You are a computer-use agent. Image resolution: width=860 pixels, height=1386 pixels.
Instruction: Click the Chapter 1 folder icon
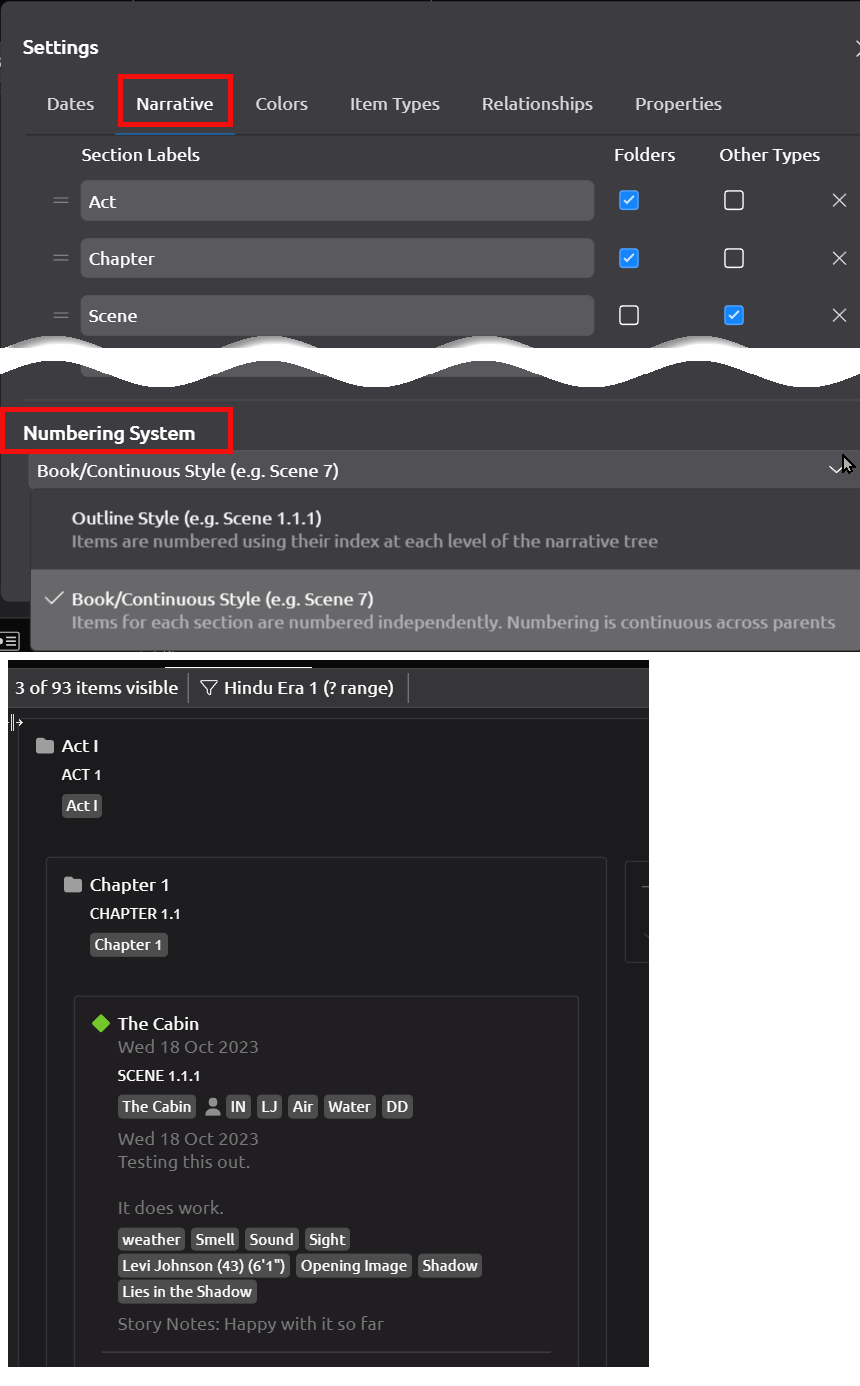(73, 885)
